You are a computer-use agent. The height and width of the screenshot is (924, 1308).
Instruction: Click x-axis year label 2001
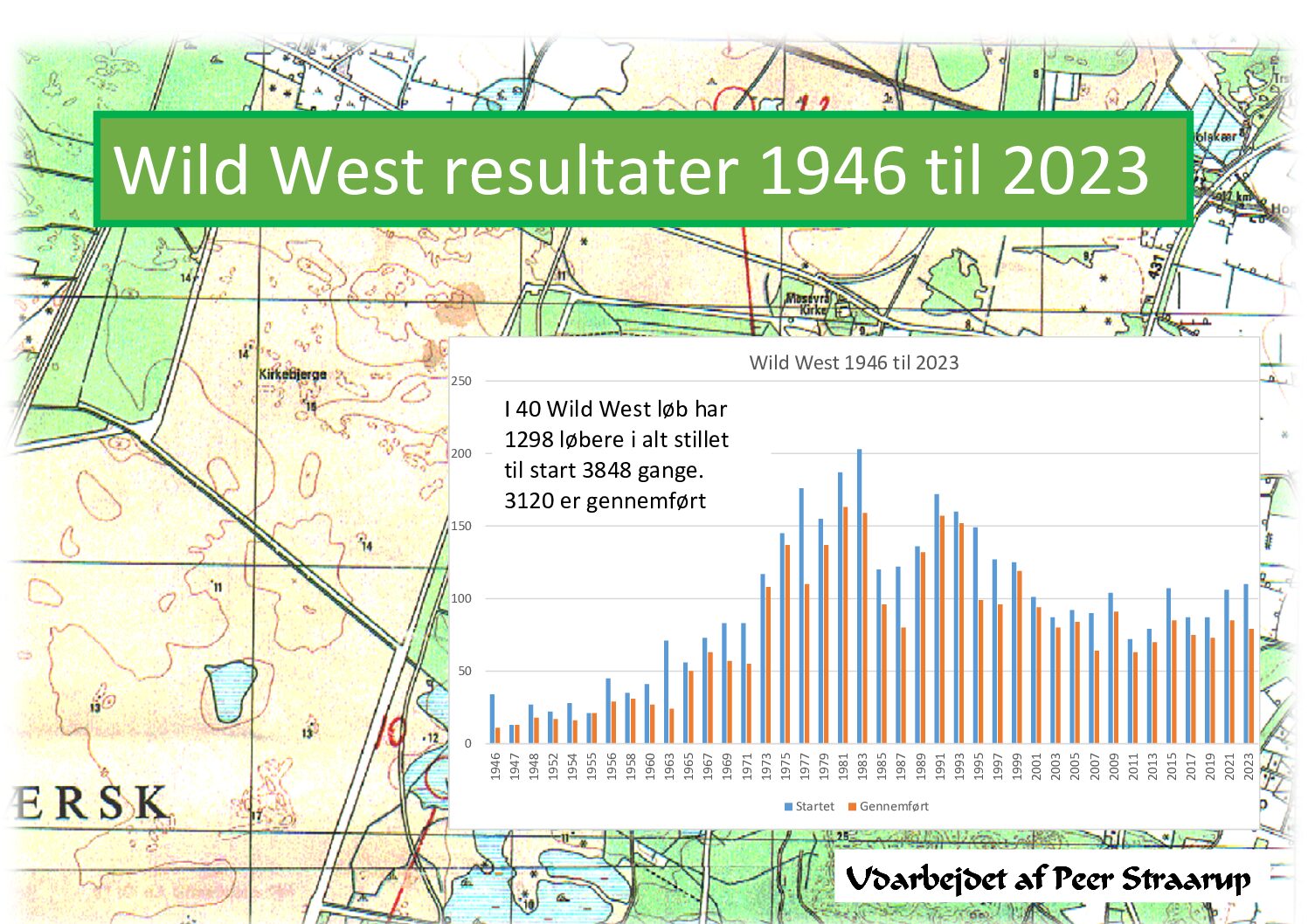[x=1036, y=766]
